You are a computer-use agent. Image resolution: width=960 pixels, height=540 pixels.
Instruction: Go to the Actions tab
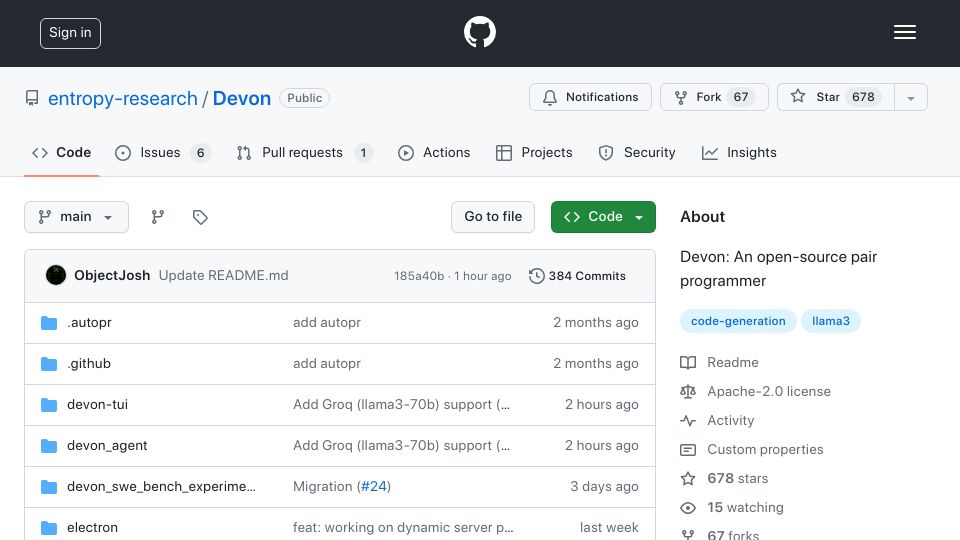tap(434, 153)
